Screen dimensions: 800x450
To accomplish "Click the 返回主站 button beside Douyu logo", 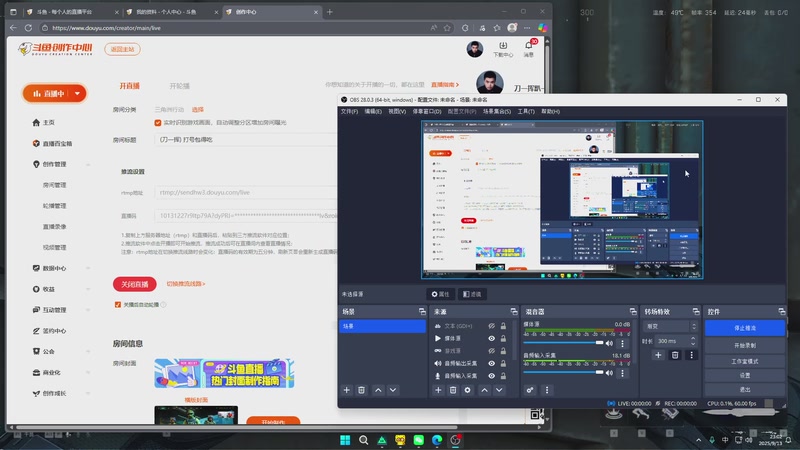I will [x=122, y=49].
